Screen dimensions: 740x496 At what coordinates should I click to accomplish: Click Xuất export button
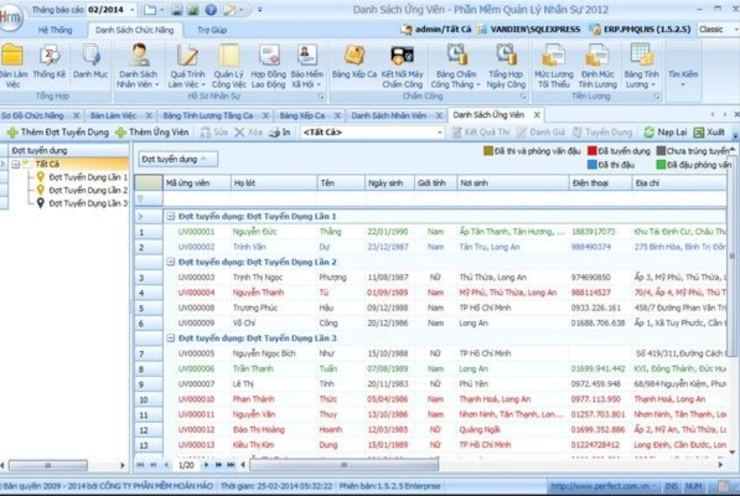[x=709, y=132]
